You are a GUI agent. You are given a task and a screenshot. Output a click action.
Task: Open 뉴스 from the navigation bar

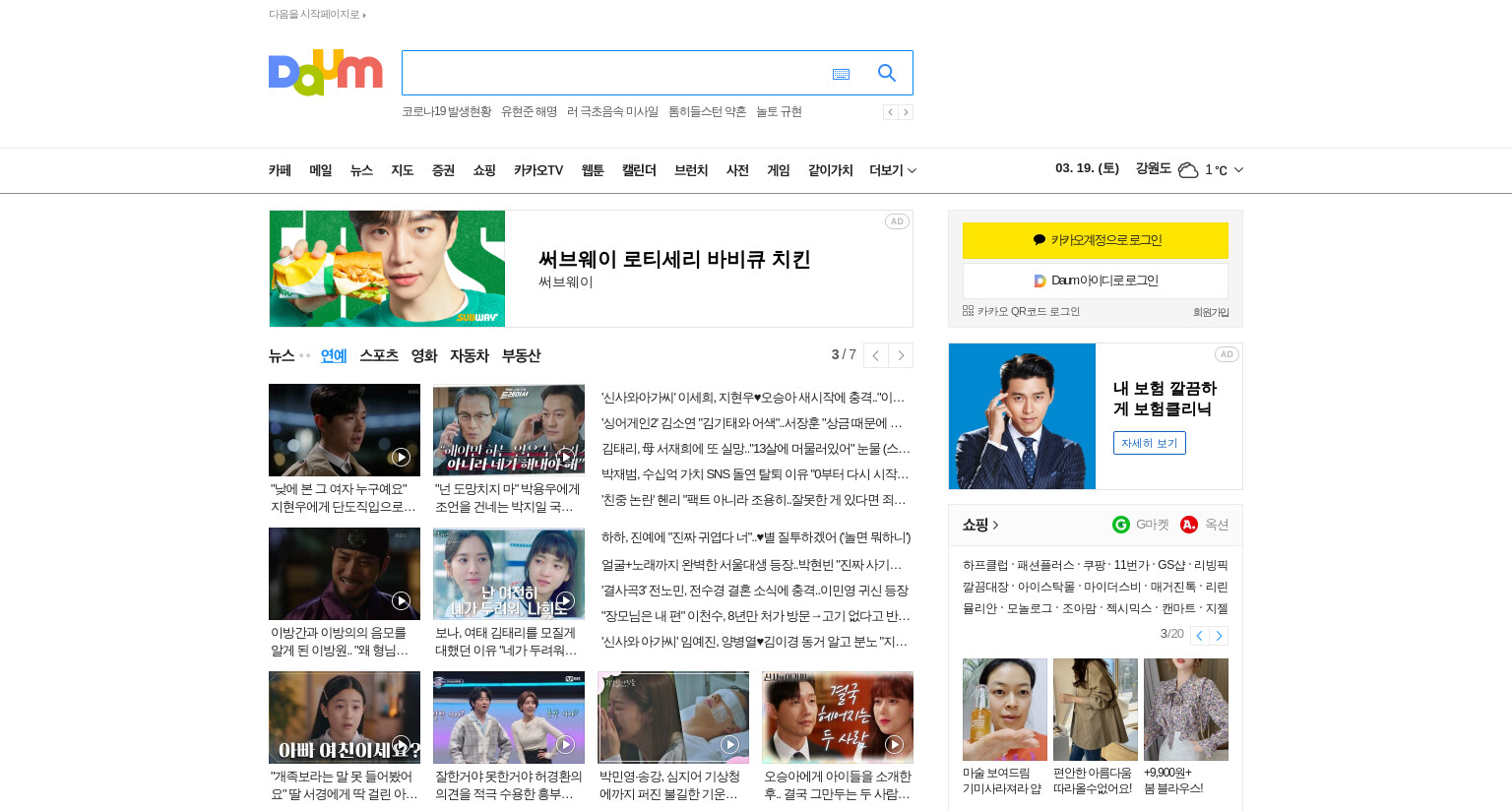point(361,170)
